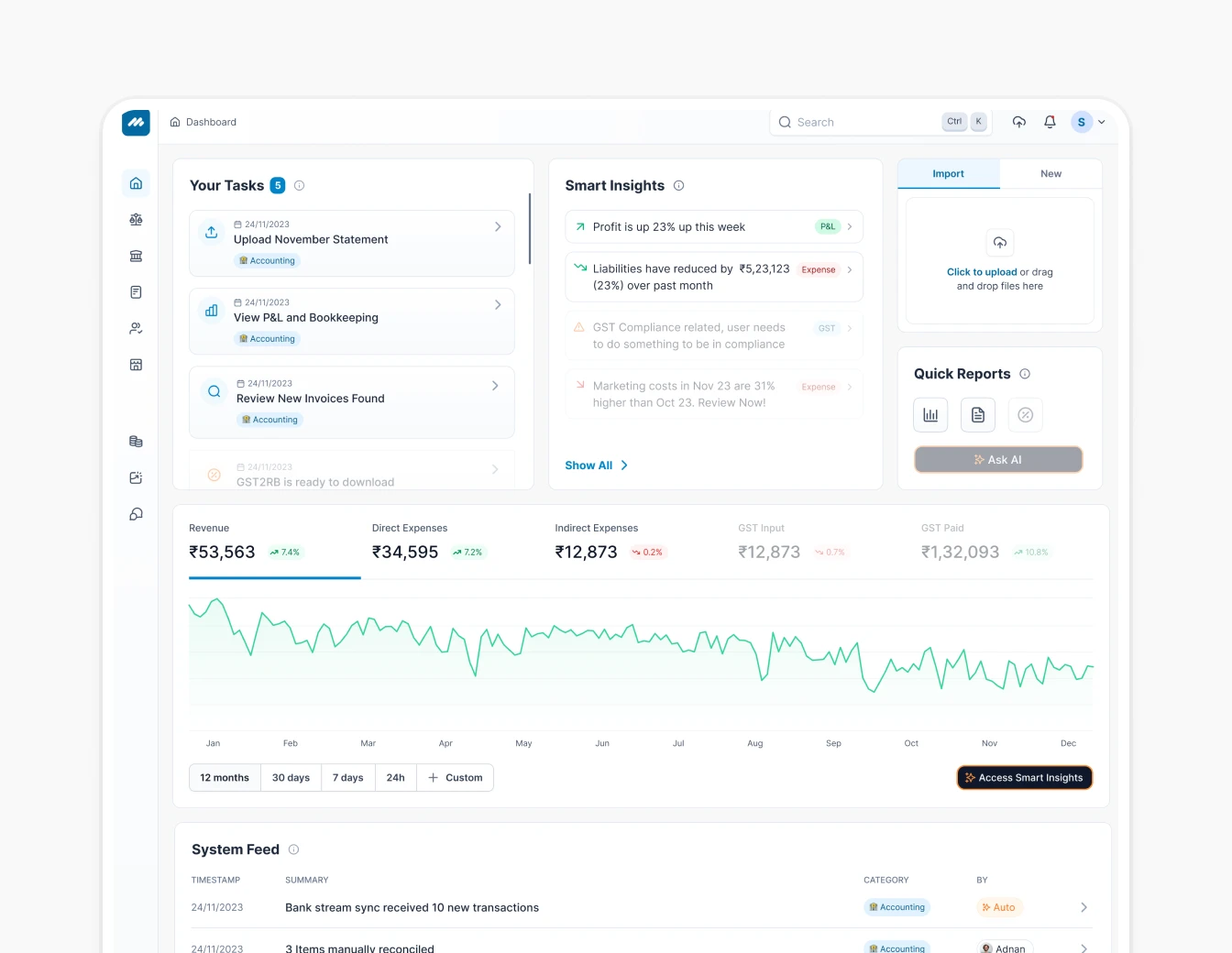Expand the Upload November Statement task
Screen dimensions: 1232x953
coord(498,225)
